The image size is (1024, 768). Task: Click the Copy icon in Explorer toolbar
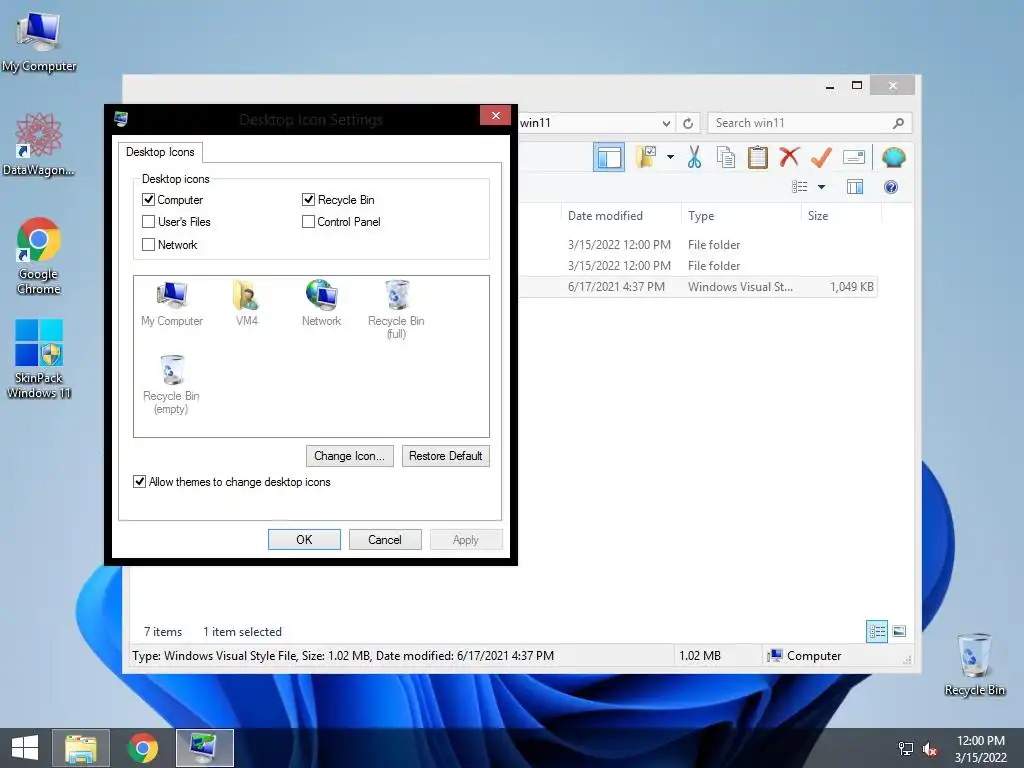click(x=726, y=157)
